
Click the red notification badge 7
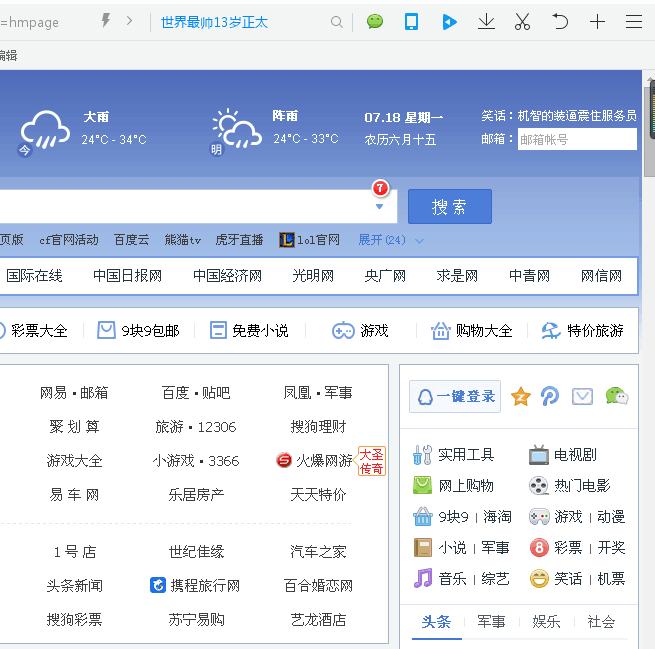point(381,188)
